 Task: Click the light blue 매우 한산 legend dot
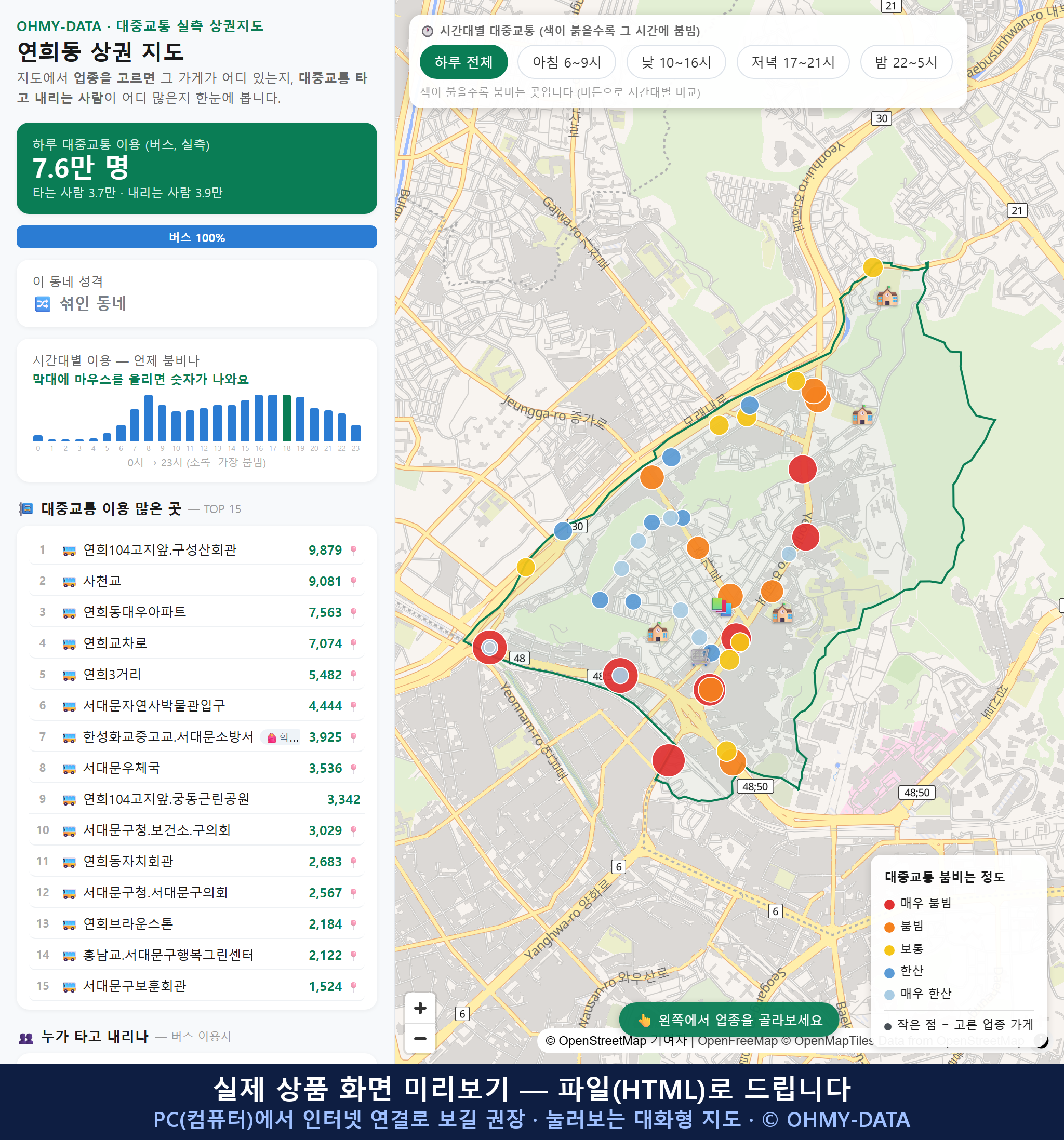tap(889, 995)
